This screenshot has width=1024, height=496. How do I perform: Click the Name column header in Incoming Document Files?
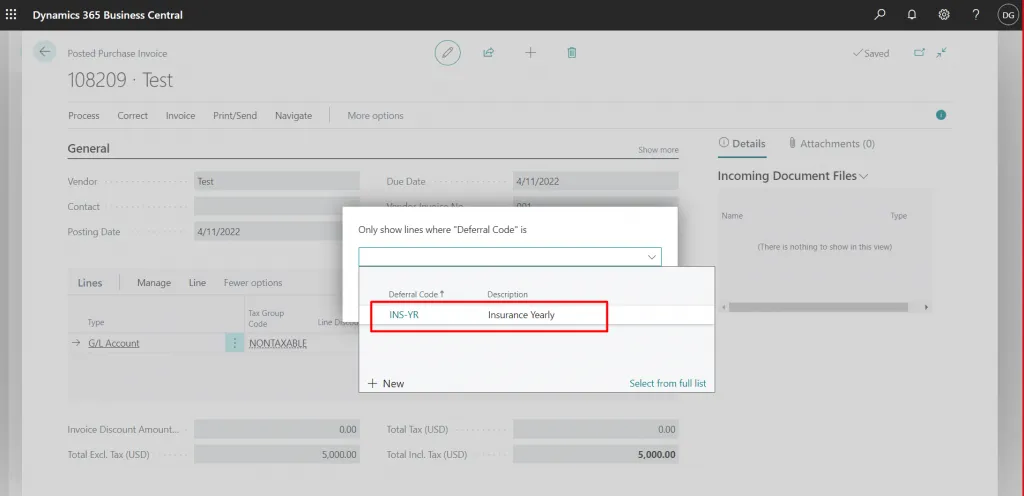pos(732,215)
